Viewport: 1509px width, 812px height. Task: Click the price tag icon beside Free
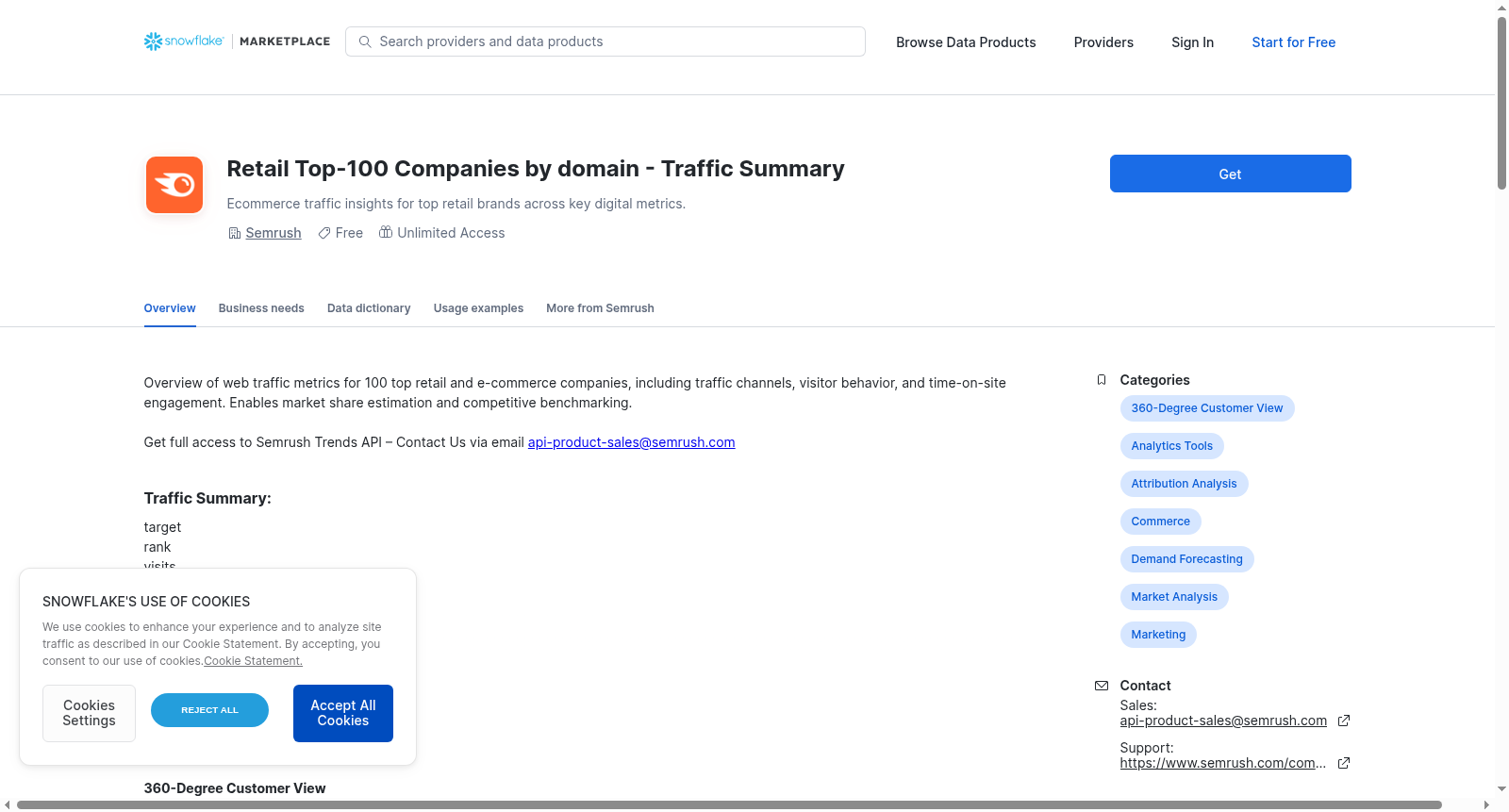324,233
